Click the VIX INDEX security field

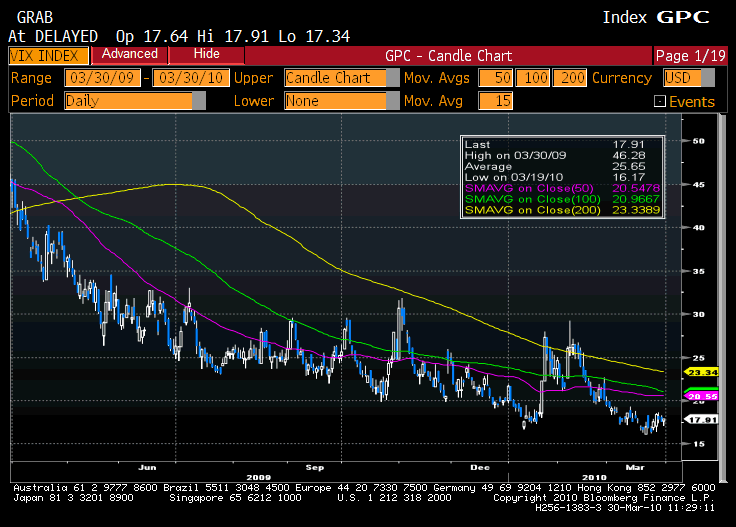(x=48, y=56)
